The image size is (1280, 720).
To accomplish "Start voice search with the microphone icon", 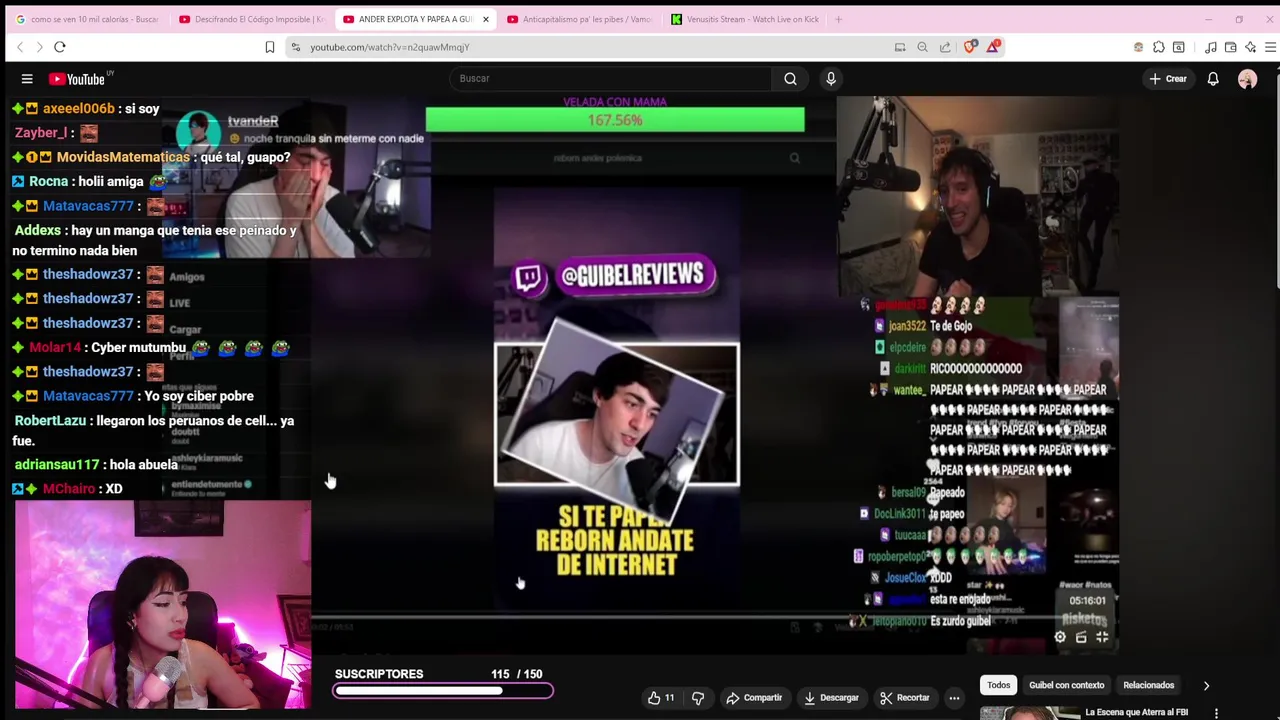I will pyautogui.click(x=830, y=79).
